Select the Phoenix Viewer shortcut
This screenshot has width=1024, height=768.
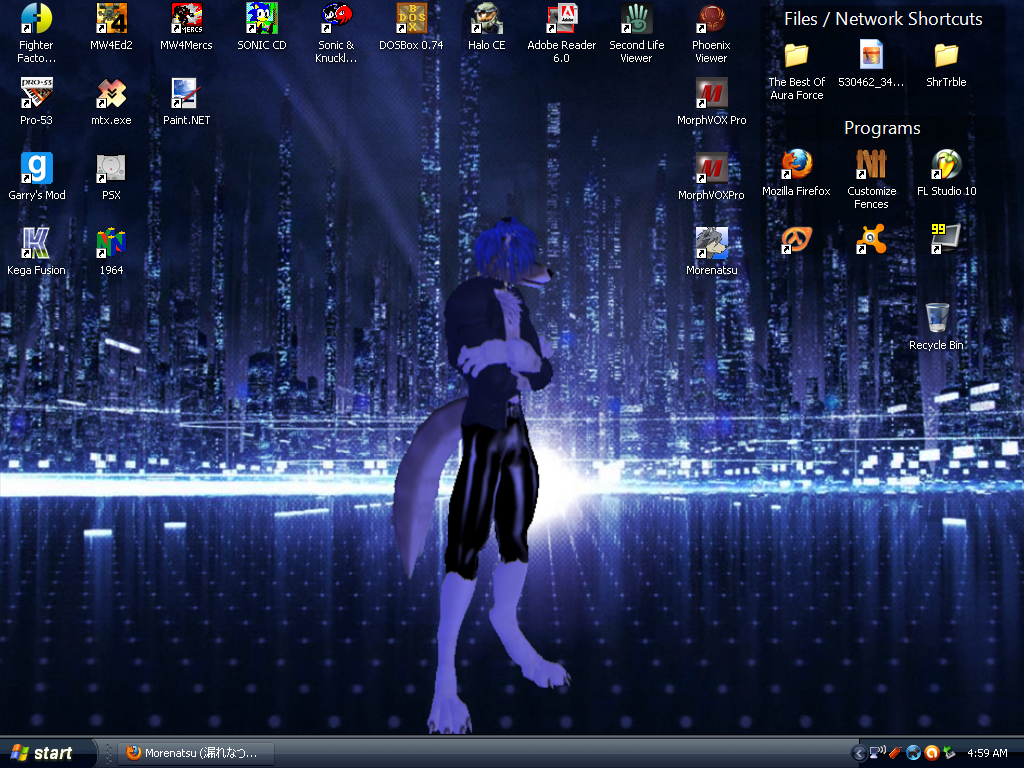pyautogui.click(x=711, y=20)
